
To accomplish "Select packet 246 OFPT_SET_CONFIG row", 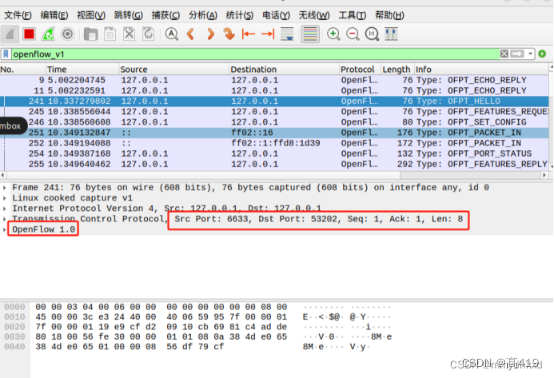I will (275, 122).
